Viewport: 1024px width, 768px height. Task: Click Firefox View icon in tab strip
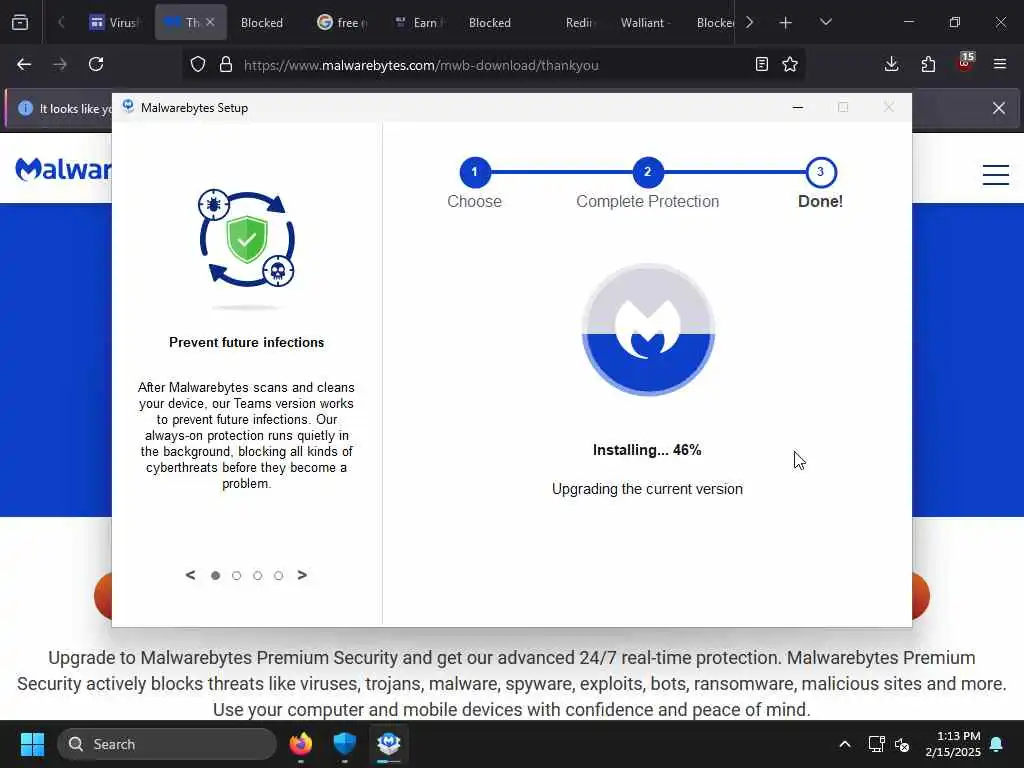[20, 22]
